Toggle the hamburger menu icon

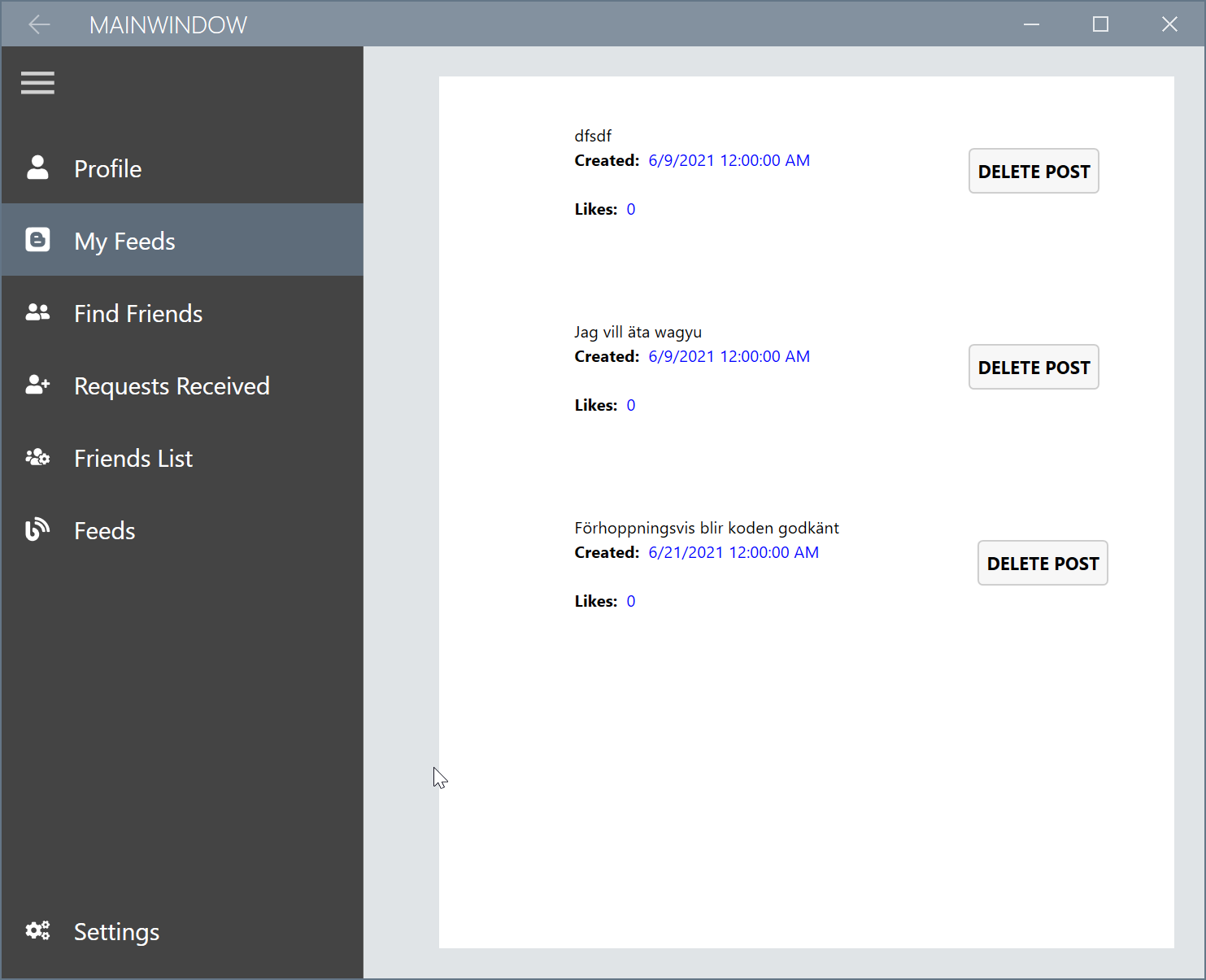click(37, 83)
